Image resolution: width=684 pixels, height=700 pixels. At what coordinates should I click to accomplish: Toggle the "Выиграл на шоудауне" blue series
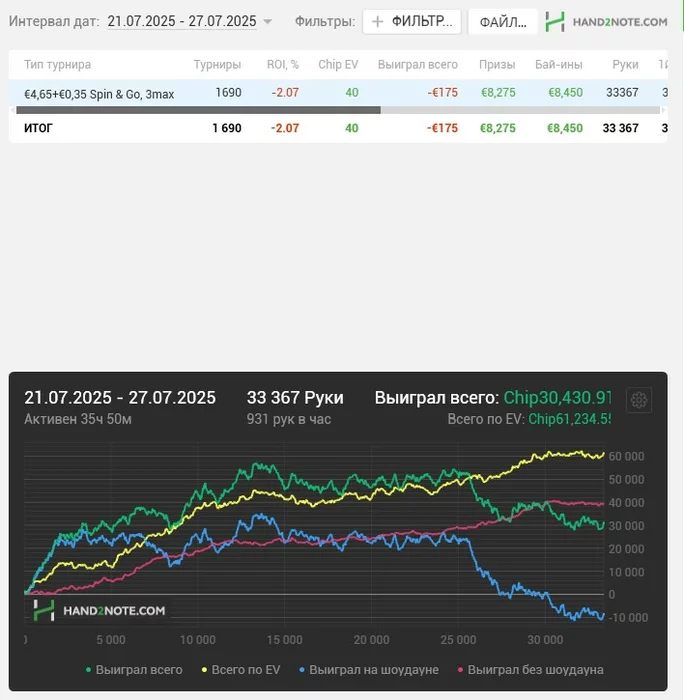coord(369,669)
